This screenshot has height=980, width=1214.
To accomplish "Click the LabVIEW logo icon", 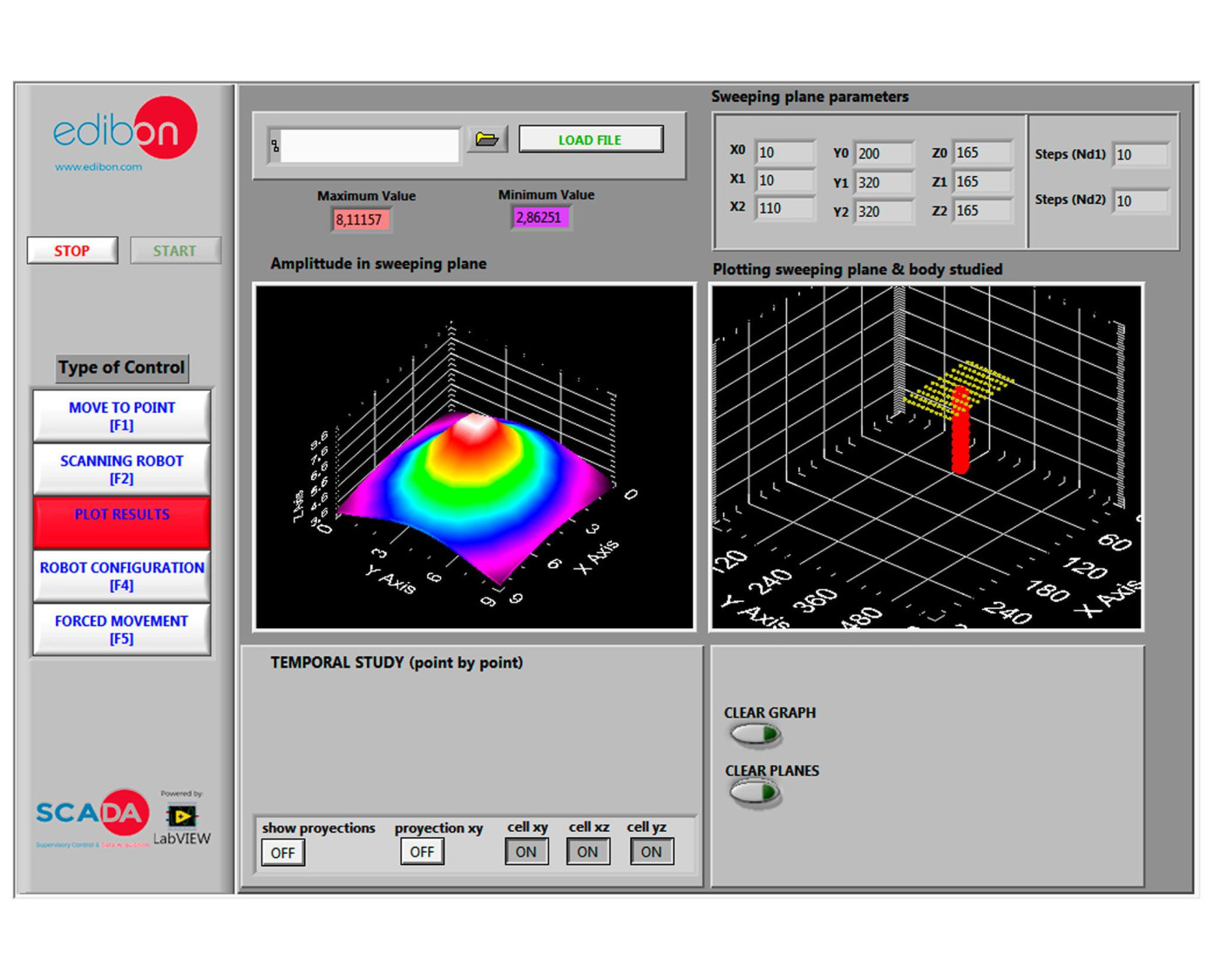I will coord(181,816).
